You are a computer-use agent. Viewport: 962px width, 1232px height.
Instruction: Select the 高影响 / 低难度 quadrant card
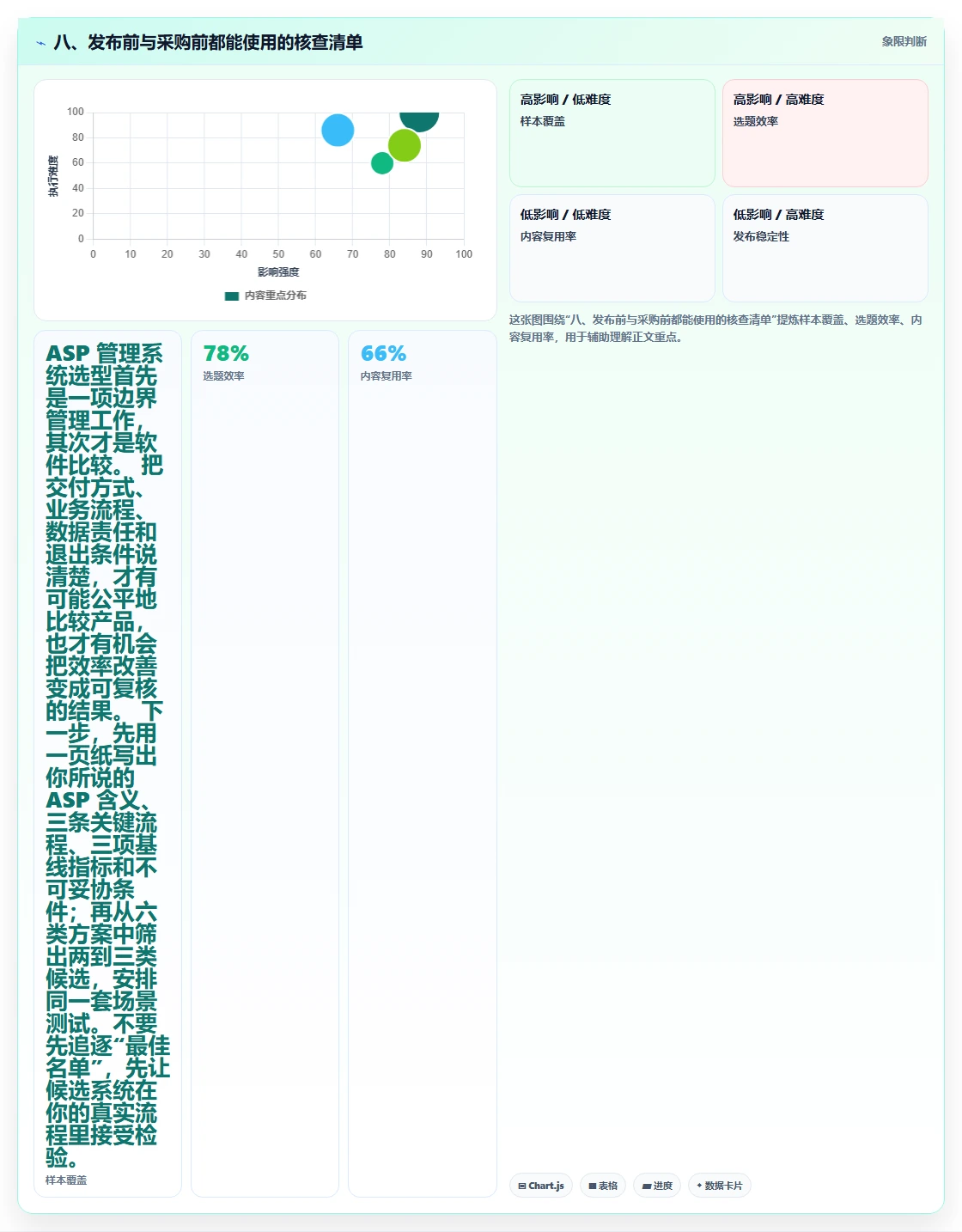tap(612, 133)
